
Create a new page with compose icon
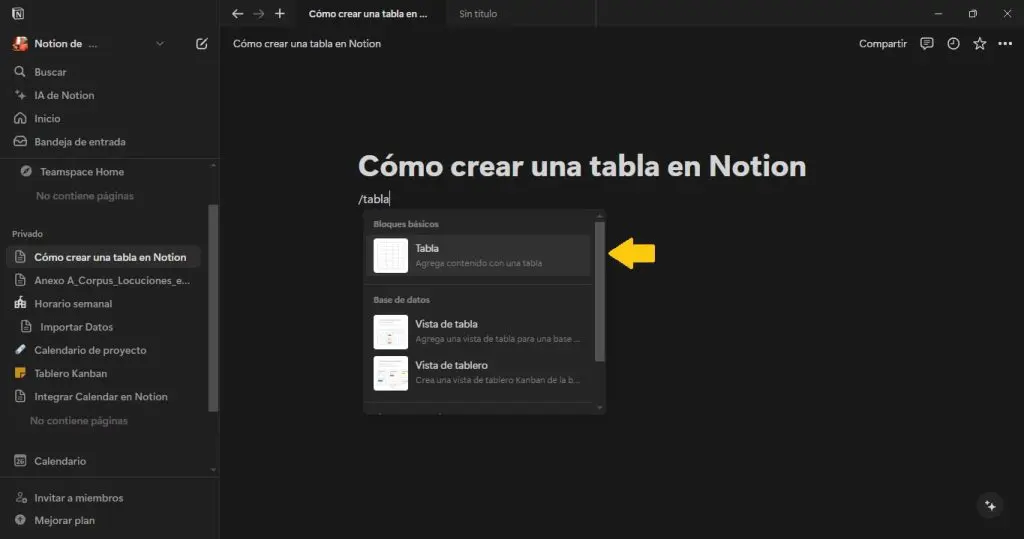coord(202,44)
